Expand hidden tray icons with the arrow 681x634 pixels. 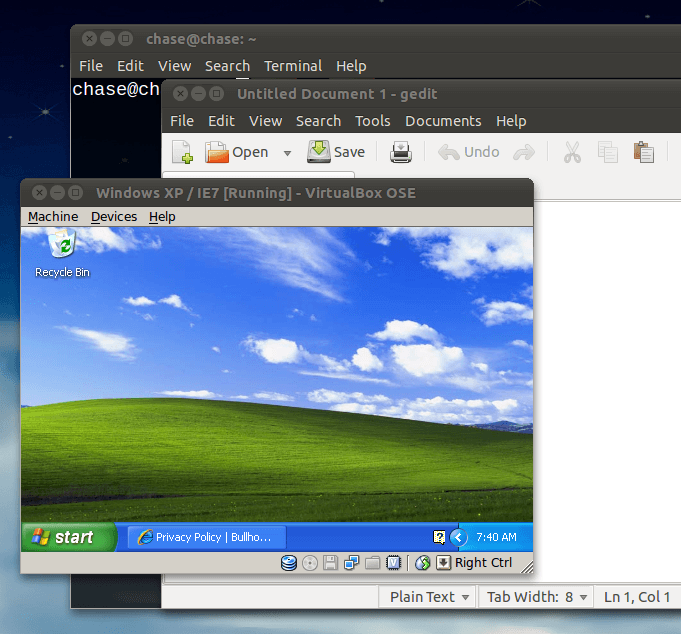(459, 537)
